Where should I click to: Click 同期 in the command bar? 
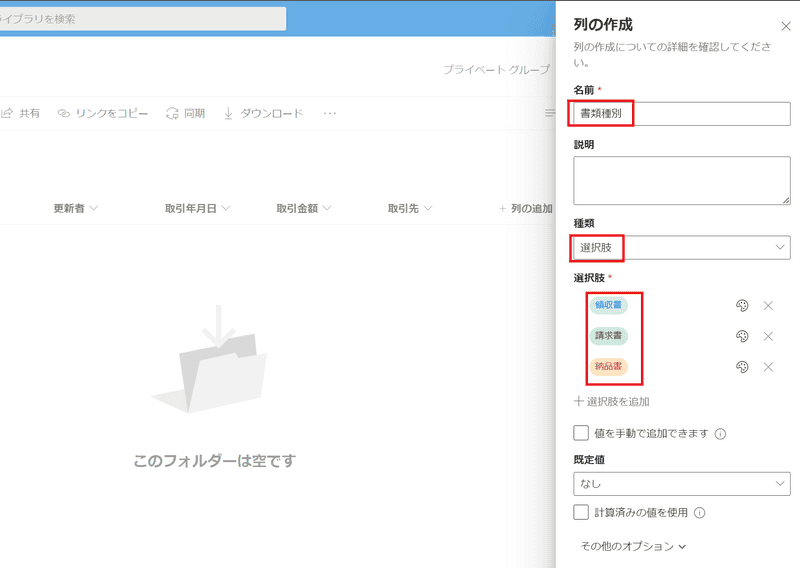point(185,114)
